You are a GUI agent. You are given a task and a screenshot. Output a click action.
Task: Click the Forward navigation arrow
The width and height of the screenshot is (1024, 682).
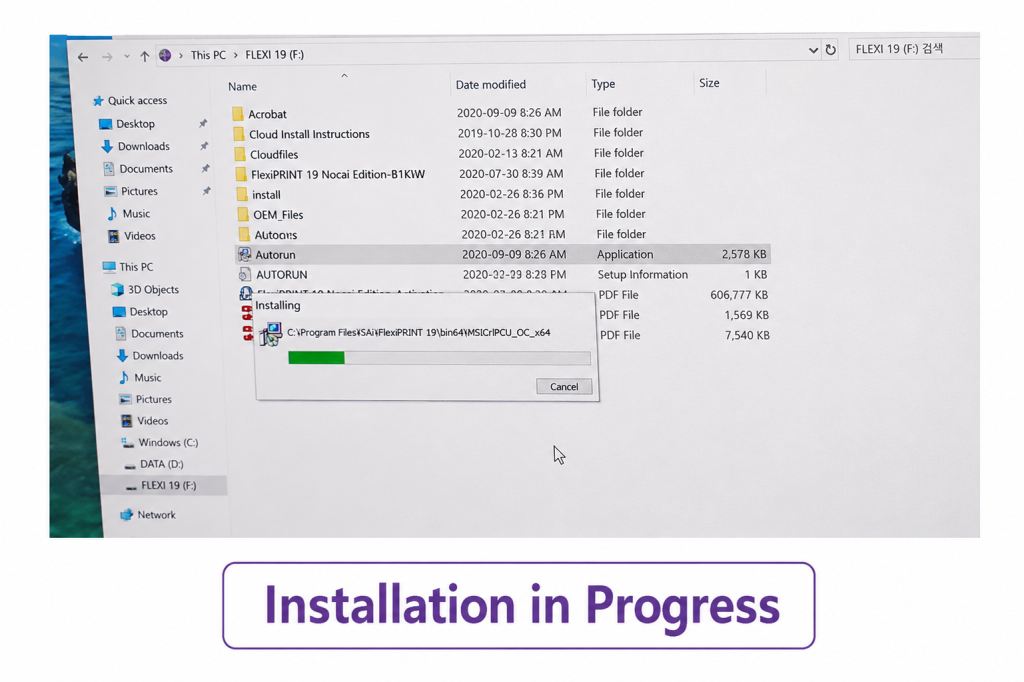click(x=106, y=57)
